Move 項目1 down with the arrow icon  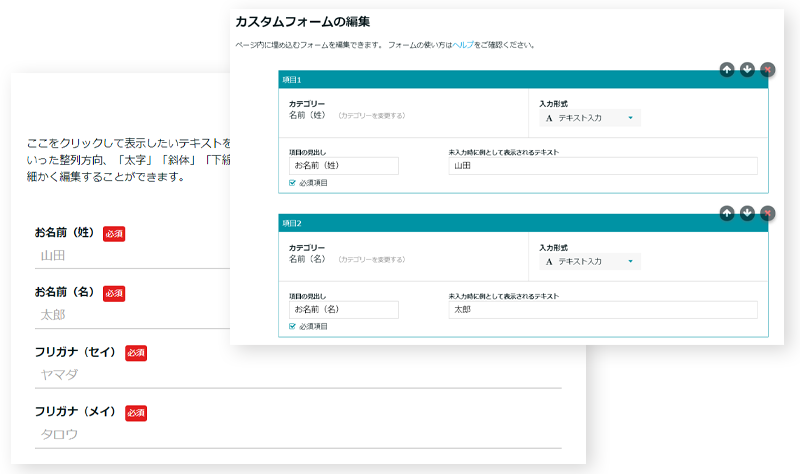click(x=747, y=69)
